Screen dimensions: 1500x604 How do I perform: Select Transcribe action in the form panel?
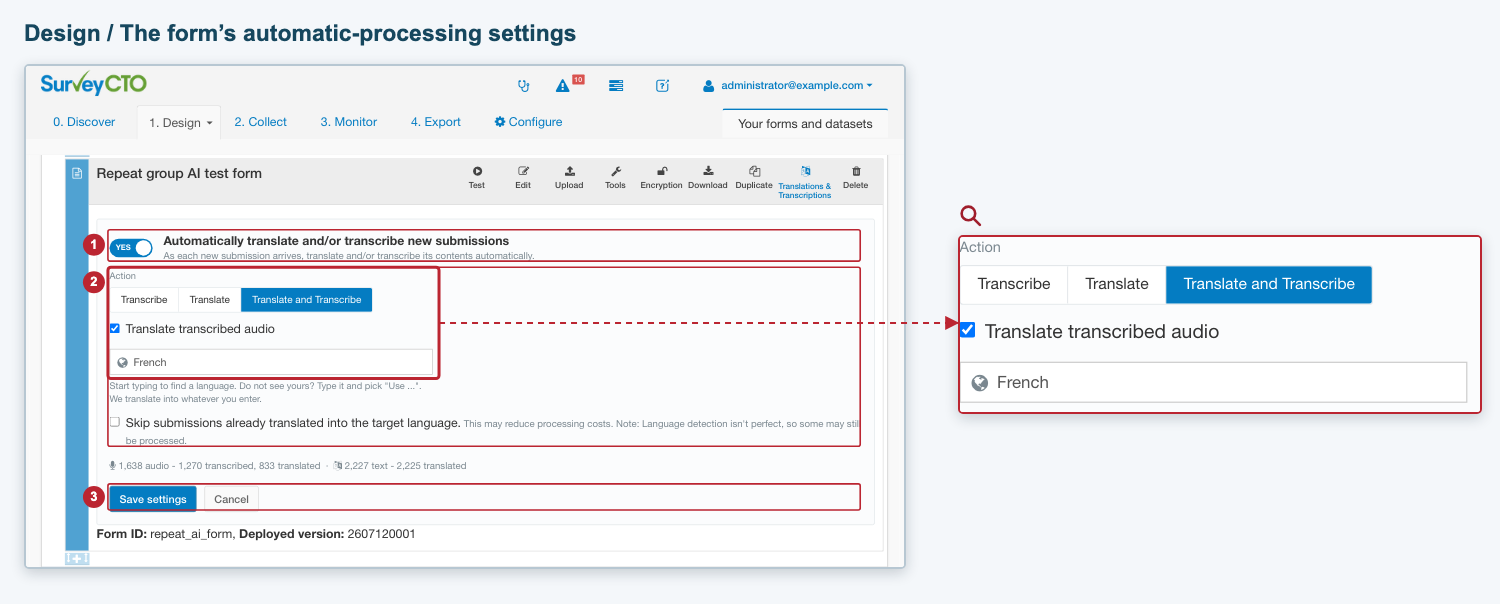(144, 300)
